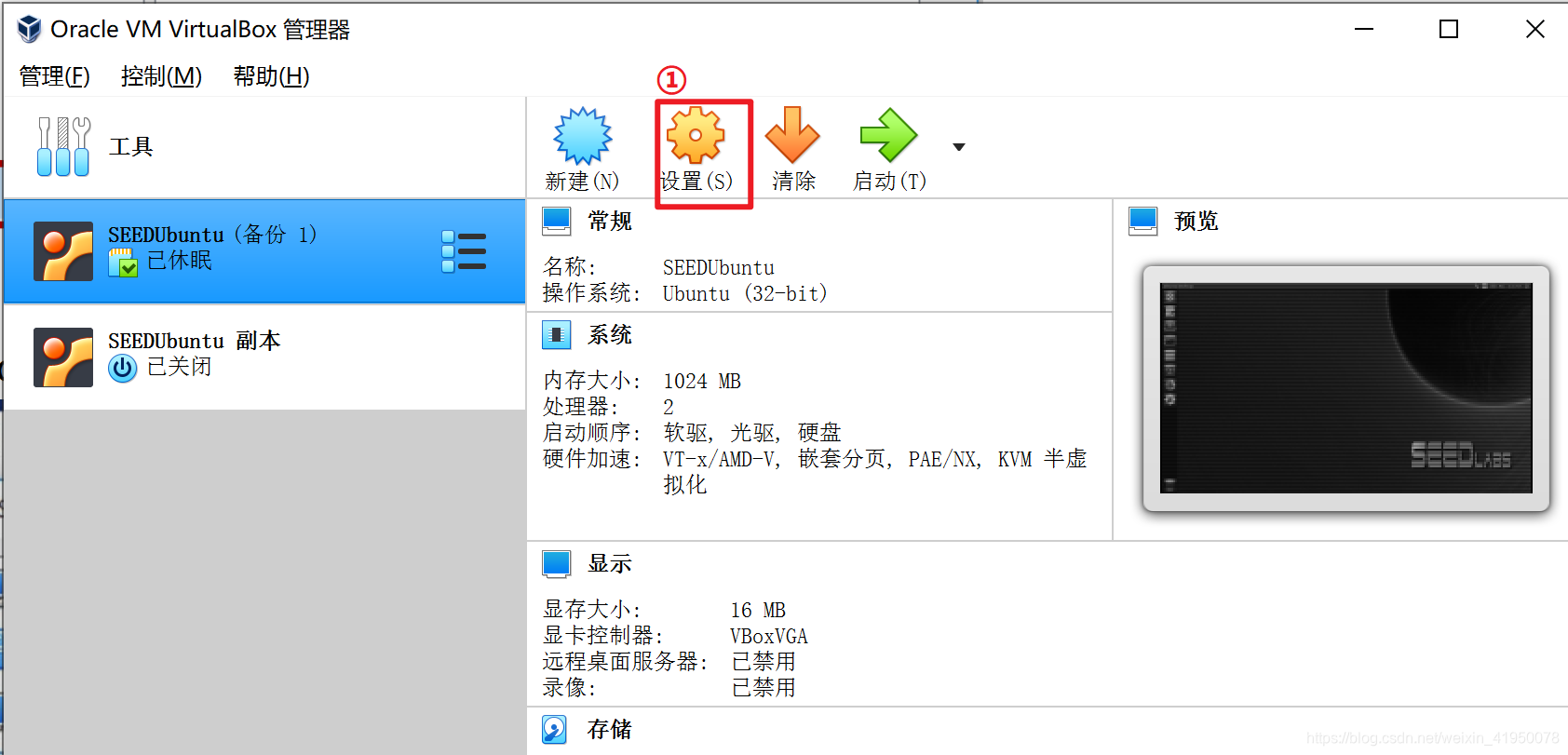Viewport: 1568px width, 755px height.
Task: Click the General (常规) section icon
Action: click(x=557, y=222)
